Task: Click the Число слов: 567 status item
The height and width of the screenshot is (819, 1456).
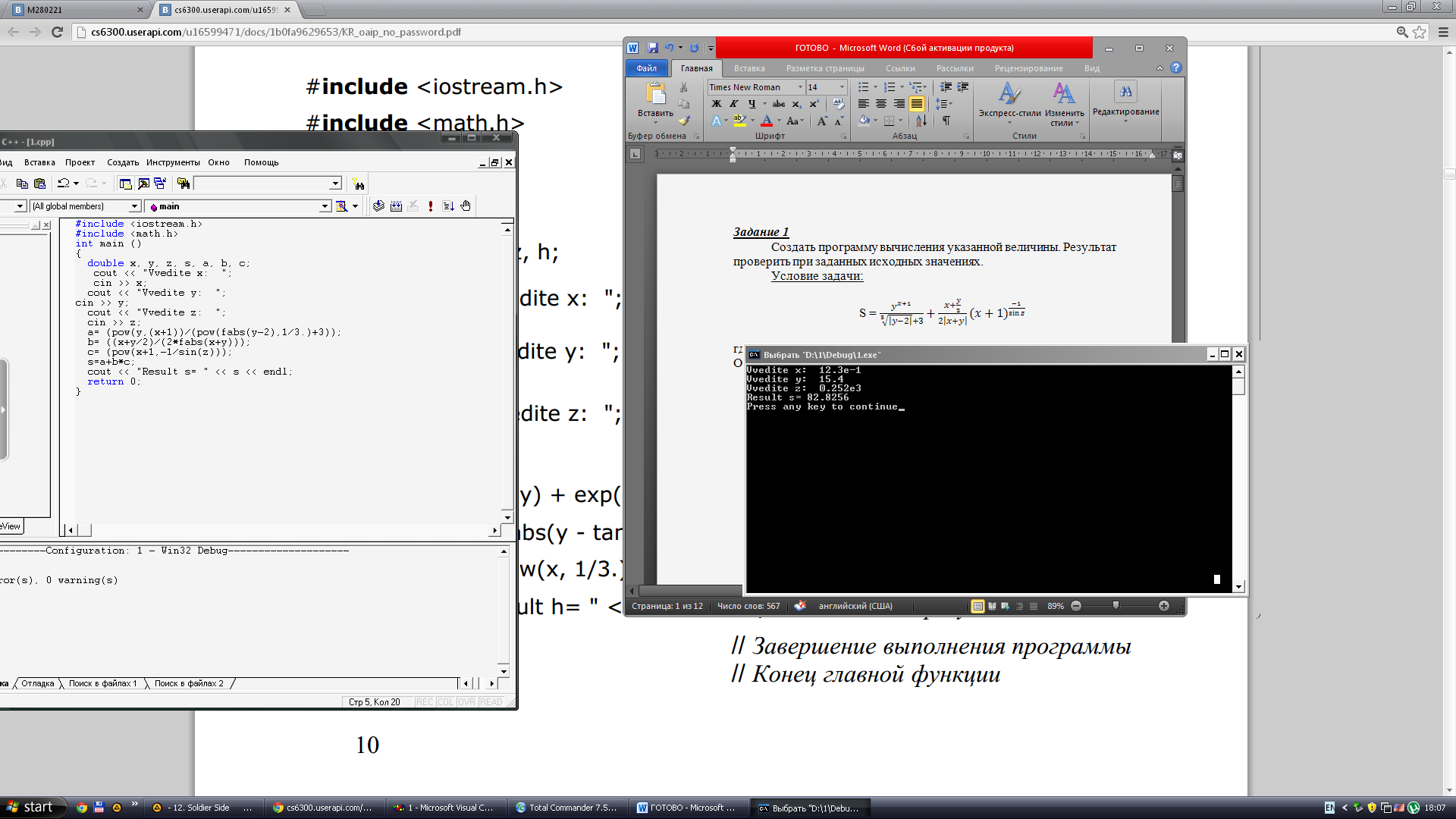Action: [748, 606]
